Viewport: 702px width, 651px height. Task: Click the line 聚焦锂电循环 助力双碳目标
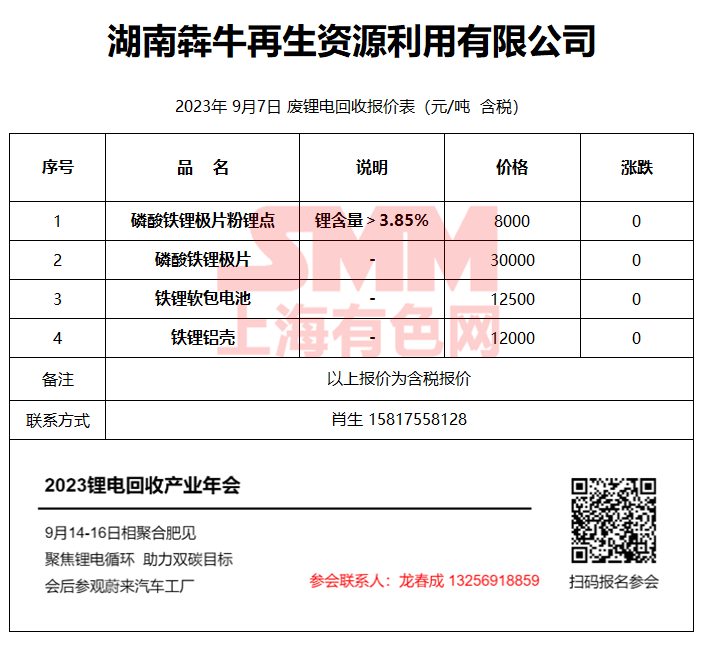(x=139, y=559)
